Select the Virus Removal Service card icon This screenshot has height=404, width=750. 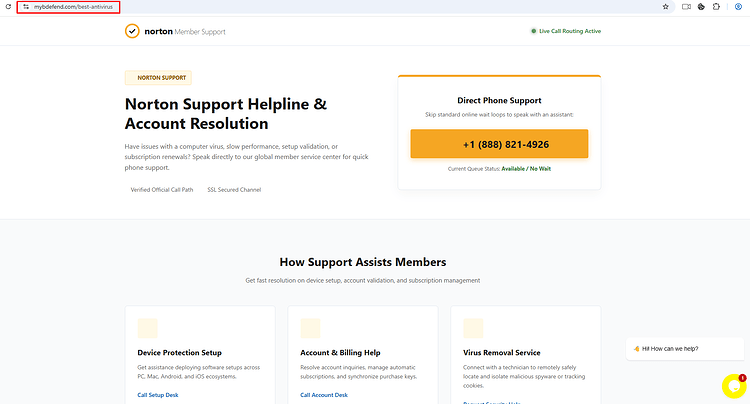tap(473, 328)
